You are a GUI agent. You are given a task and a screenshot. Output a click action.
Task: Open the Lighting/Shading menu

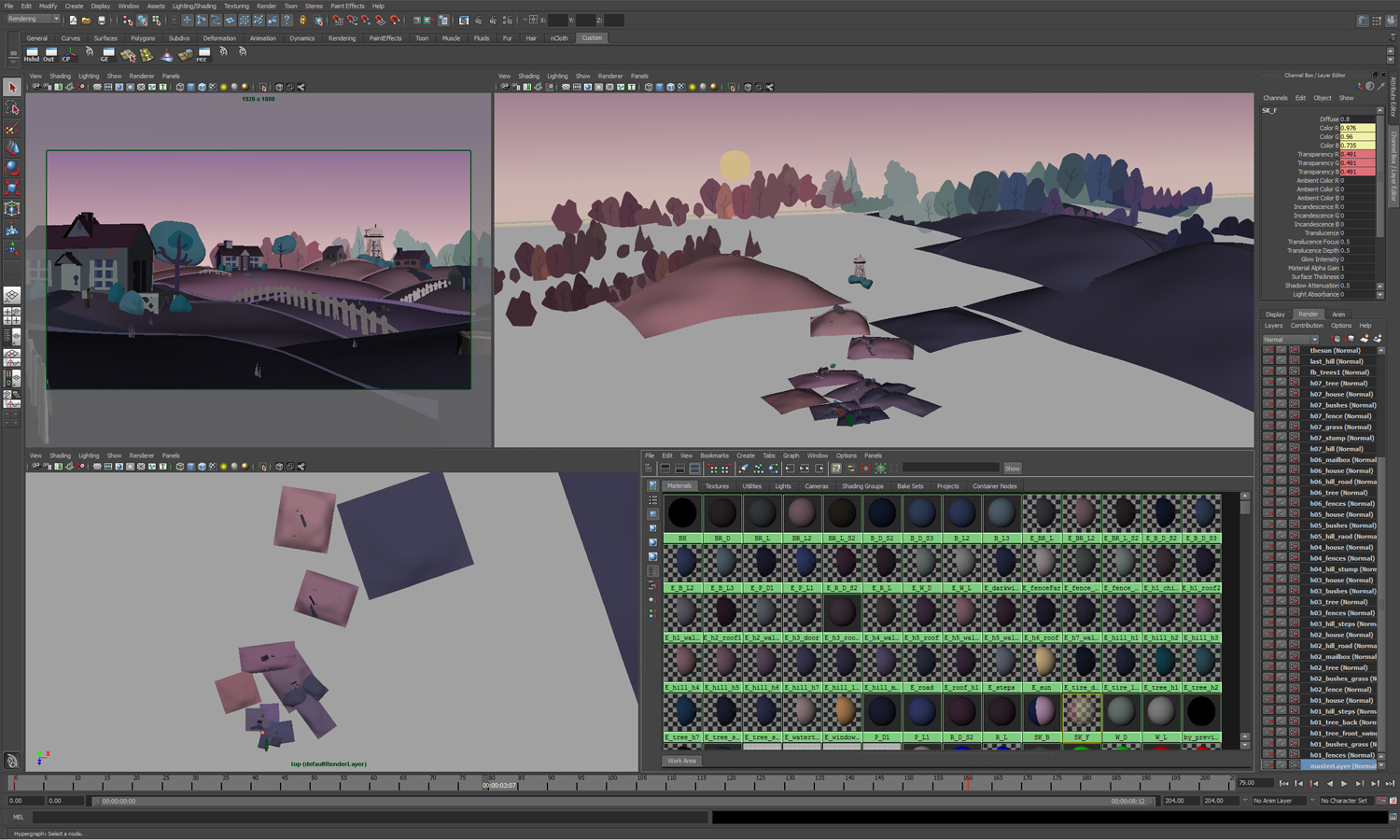click(x=193, y=6)
